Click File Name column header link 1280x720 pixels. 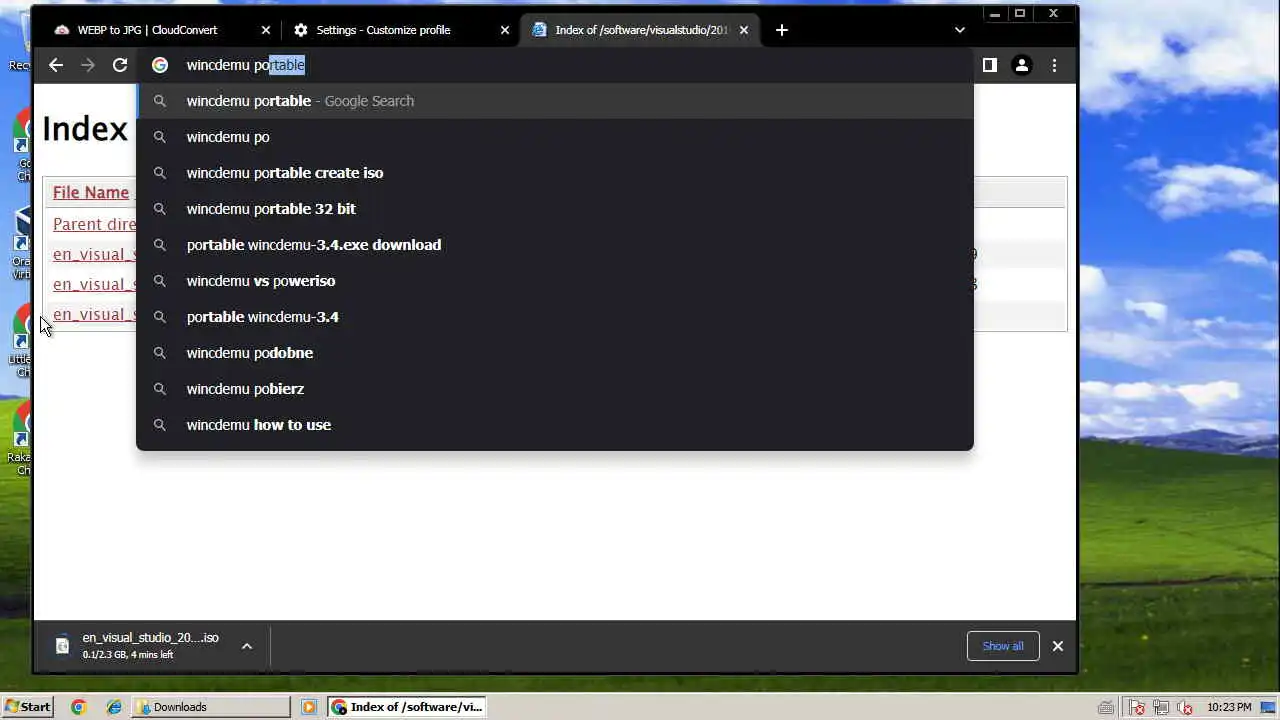pos(91,193)
